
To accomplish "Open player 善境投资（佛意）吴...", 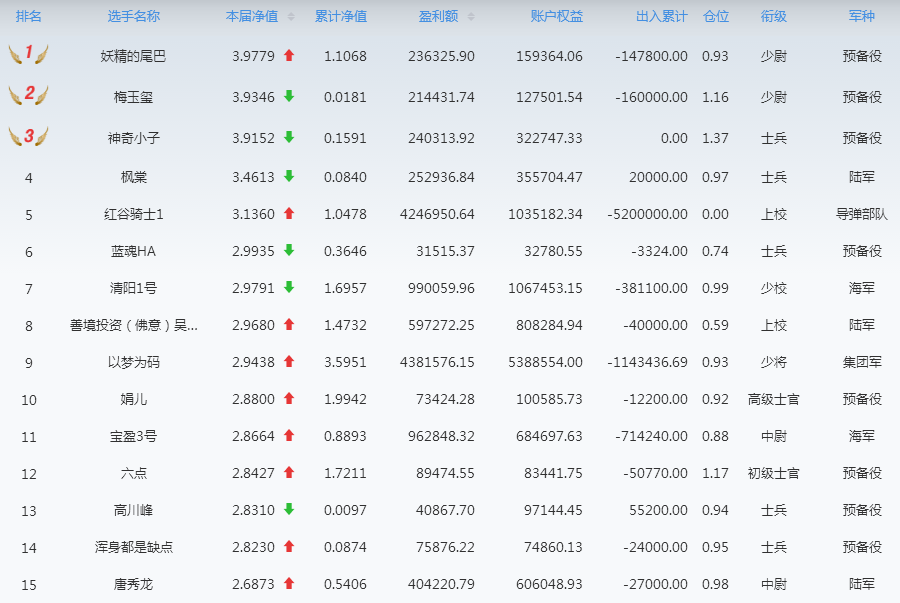I will pos(133,325).
